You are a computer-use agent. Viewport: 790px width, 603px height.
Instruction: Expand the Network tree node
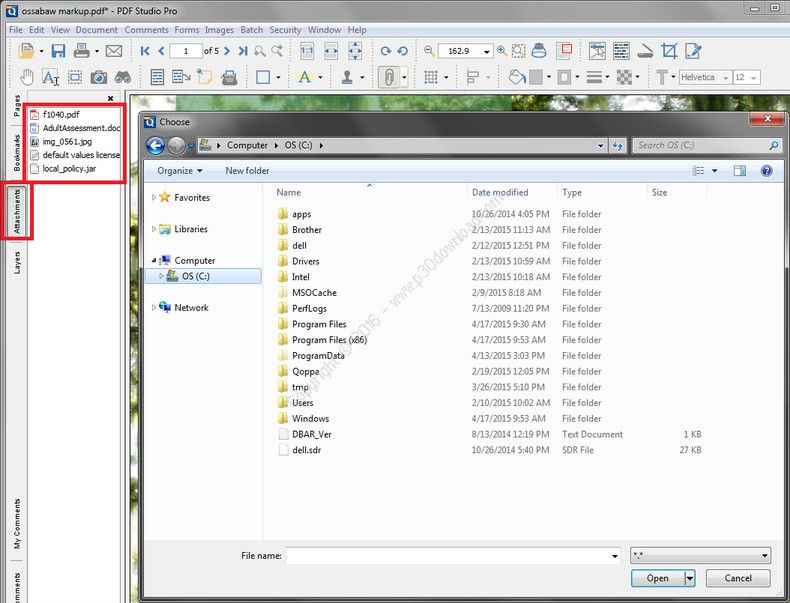(154, 307)
